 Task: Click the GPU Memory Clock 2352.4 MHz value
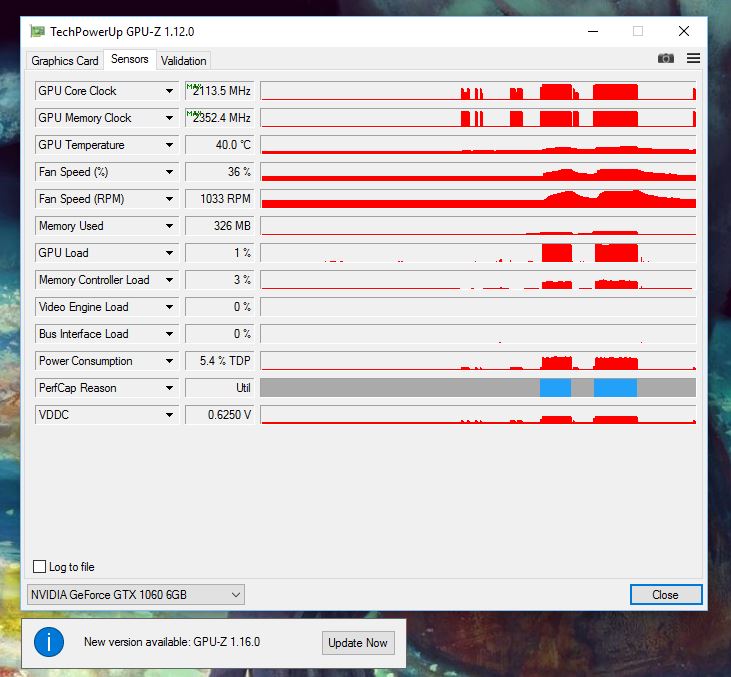(x=220, y=118)
